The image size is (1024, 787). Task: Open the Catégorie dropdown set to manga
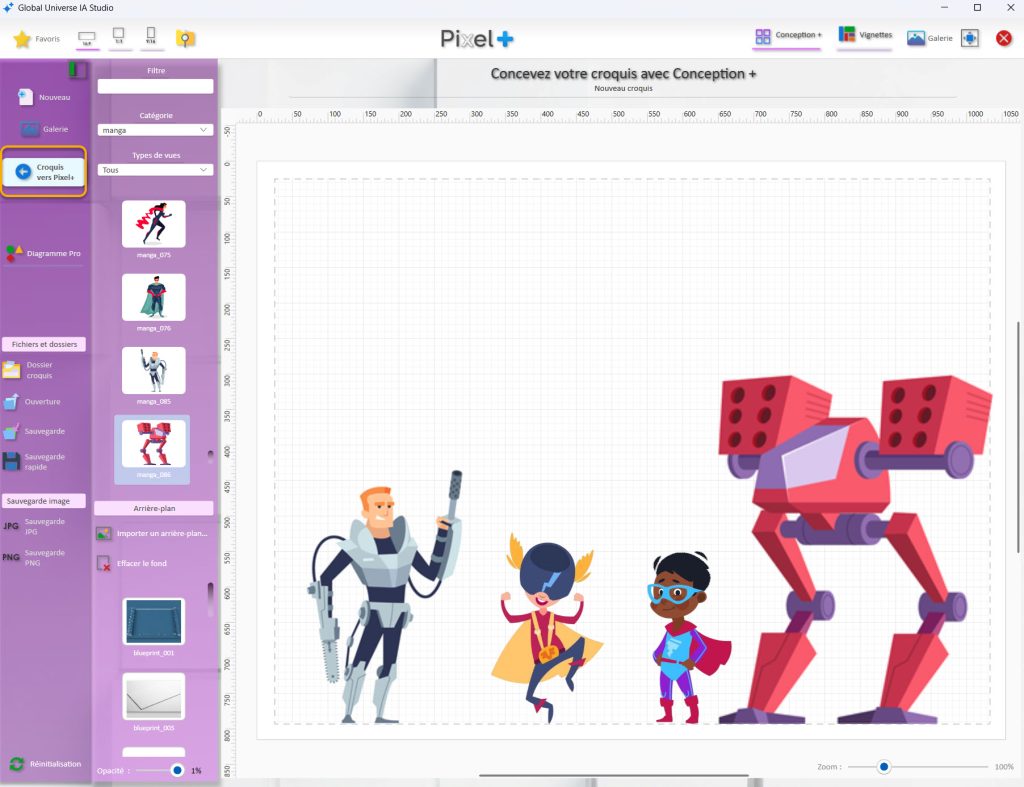click(156, 130)
